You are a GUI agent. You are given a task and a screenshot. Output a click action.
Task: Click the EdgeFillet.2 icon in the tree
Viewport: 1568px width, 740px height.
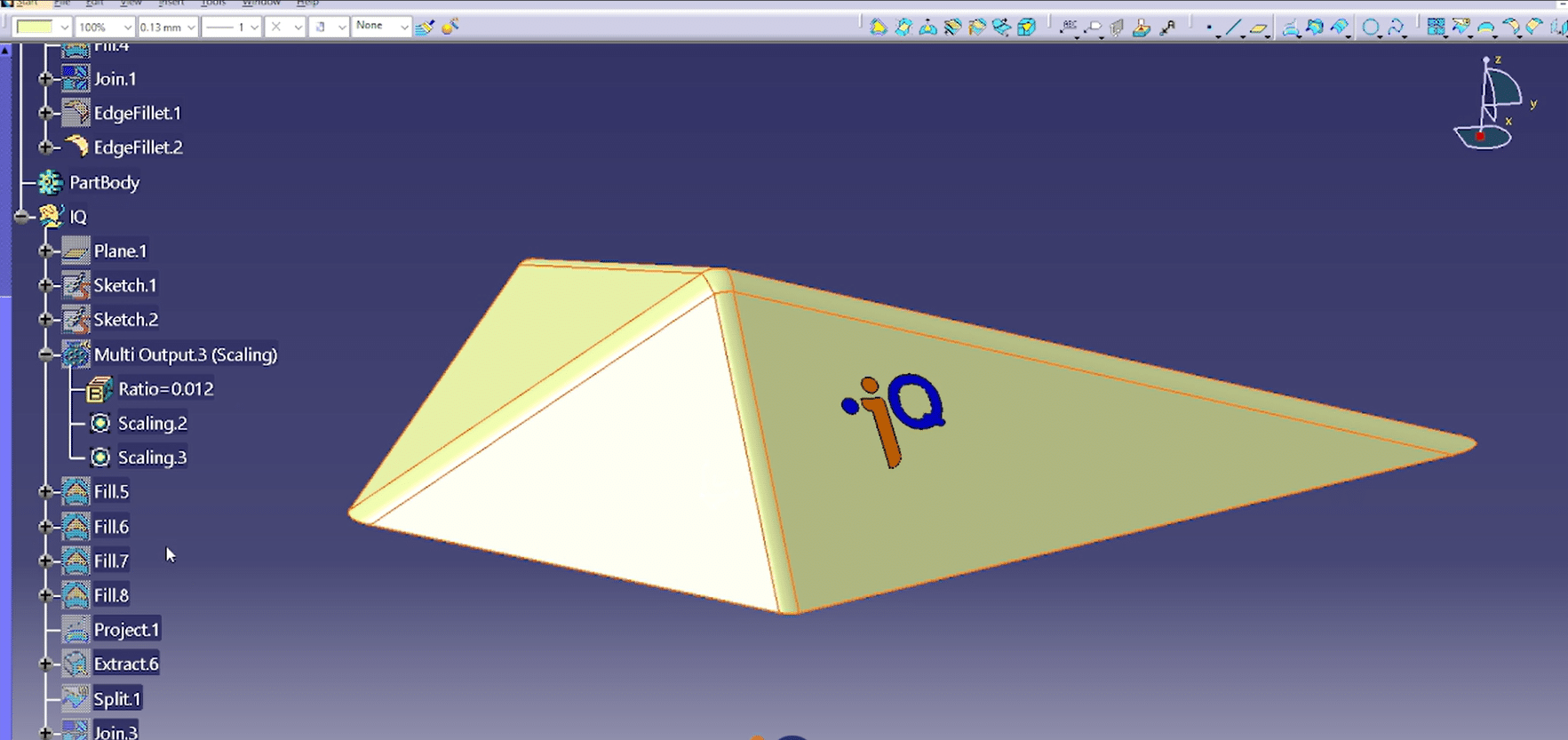pyautogui.click(x=76, y=147)
